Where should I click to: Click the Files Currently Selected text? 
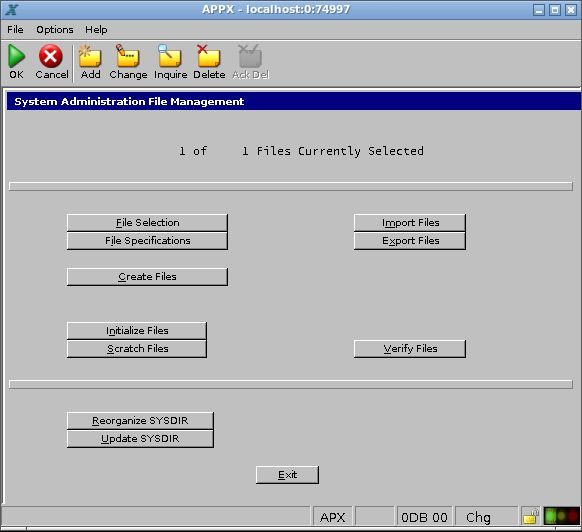click(340, 151)
